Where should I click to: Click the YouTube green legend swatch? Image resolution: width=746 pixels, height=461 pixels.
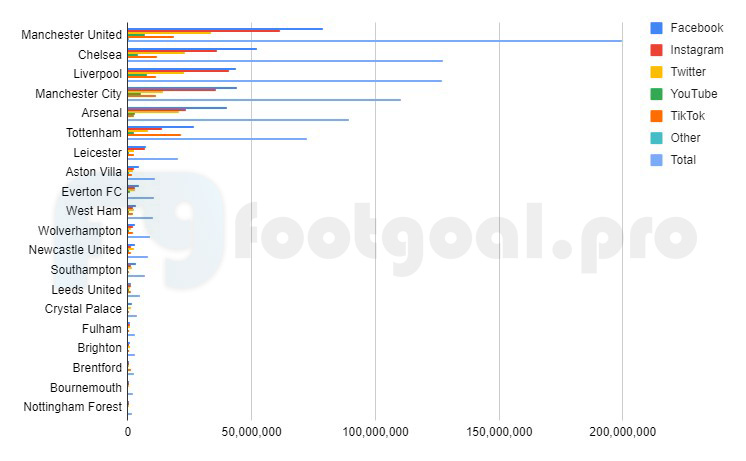click(656, 94)
